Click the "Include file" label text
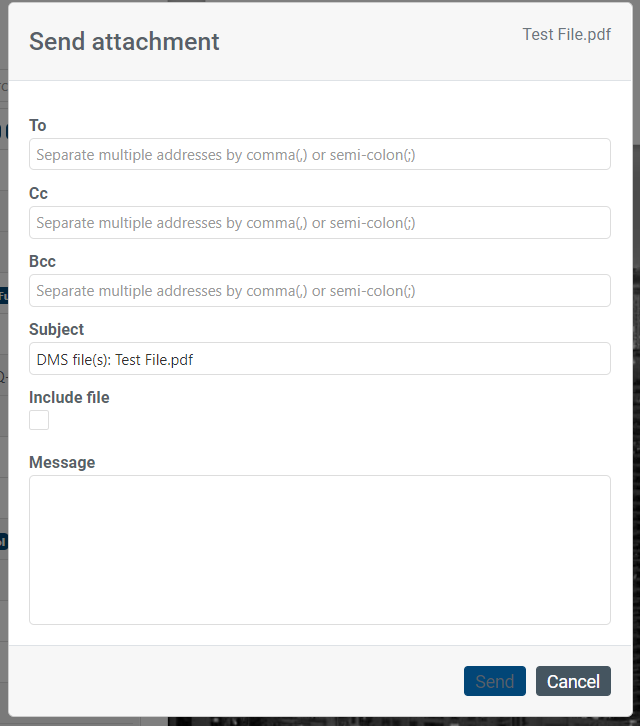 tap(69, 397)
